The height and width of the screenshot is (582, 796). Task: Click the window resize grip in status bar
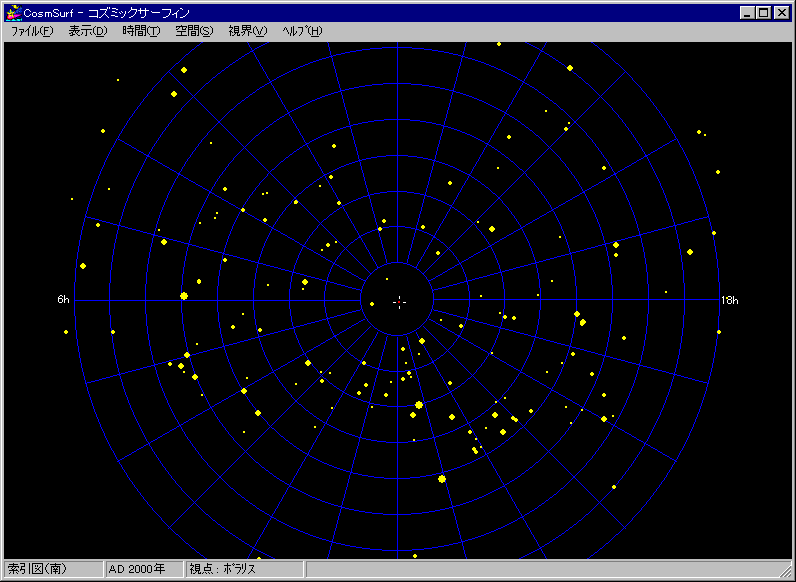(x=786, y=571)
